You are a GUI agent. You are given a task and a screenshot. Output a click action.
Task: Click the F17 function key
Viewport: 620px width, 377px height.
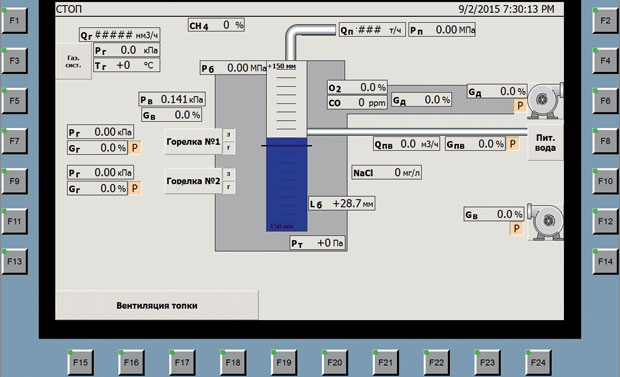click(x=182, y=362)
